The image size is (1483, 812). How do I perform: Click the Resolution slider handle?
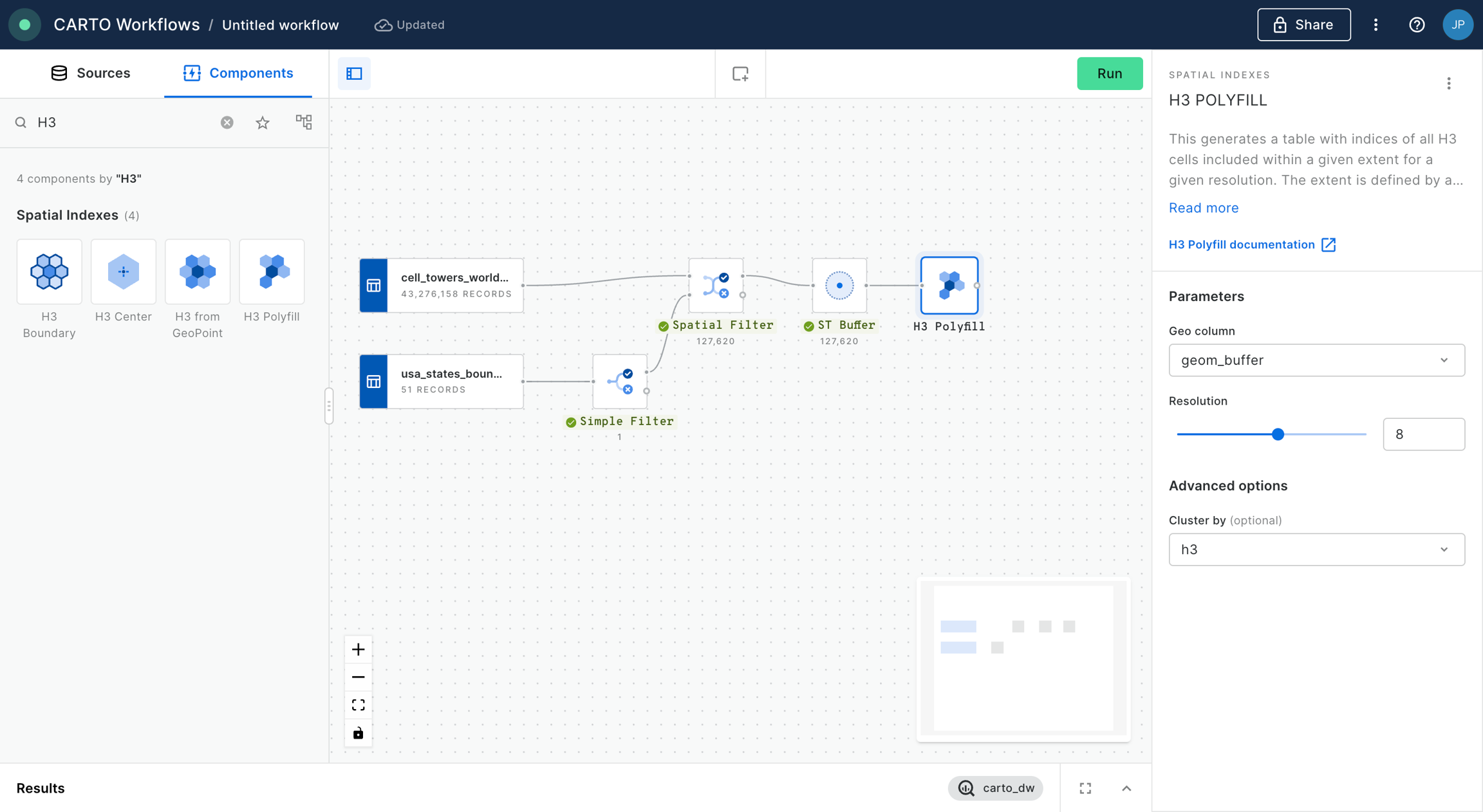[x=1278, y=434]
